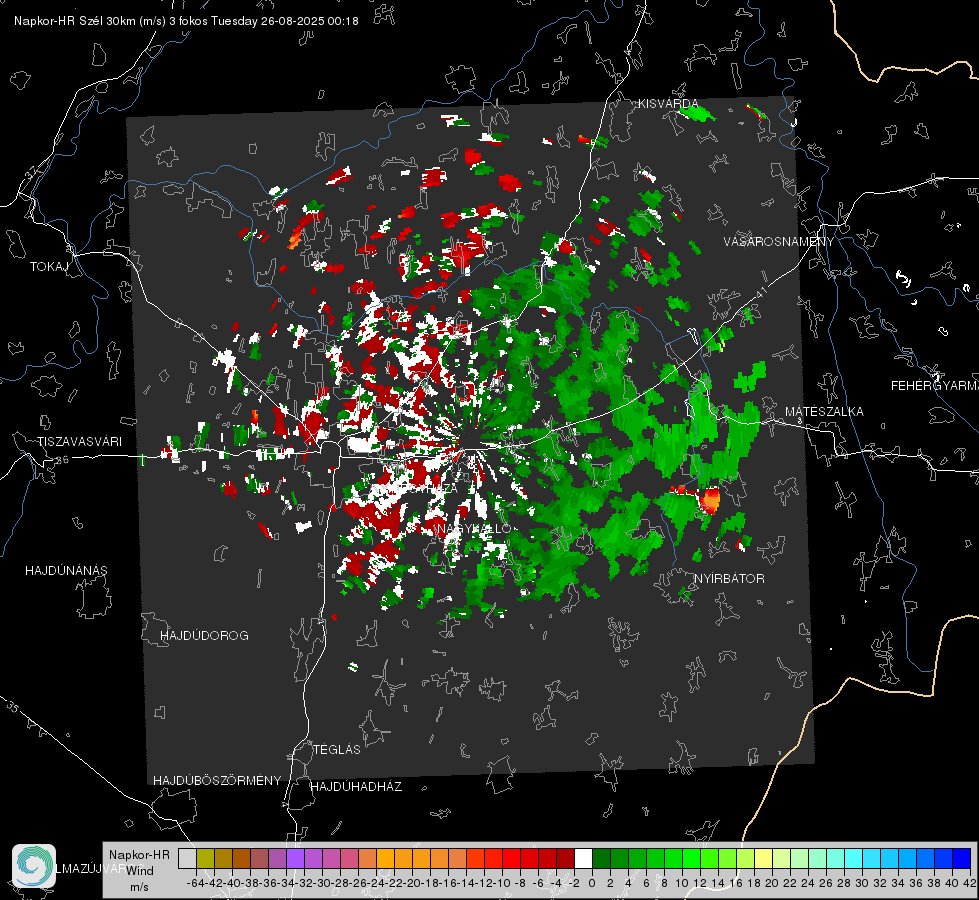Image resolution: width=979 pixels, height=900 pixels.
Task: Select the TÉGLÁS label
Action: (x=337, y=750)
